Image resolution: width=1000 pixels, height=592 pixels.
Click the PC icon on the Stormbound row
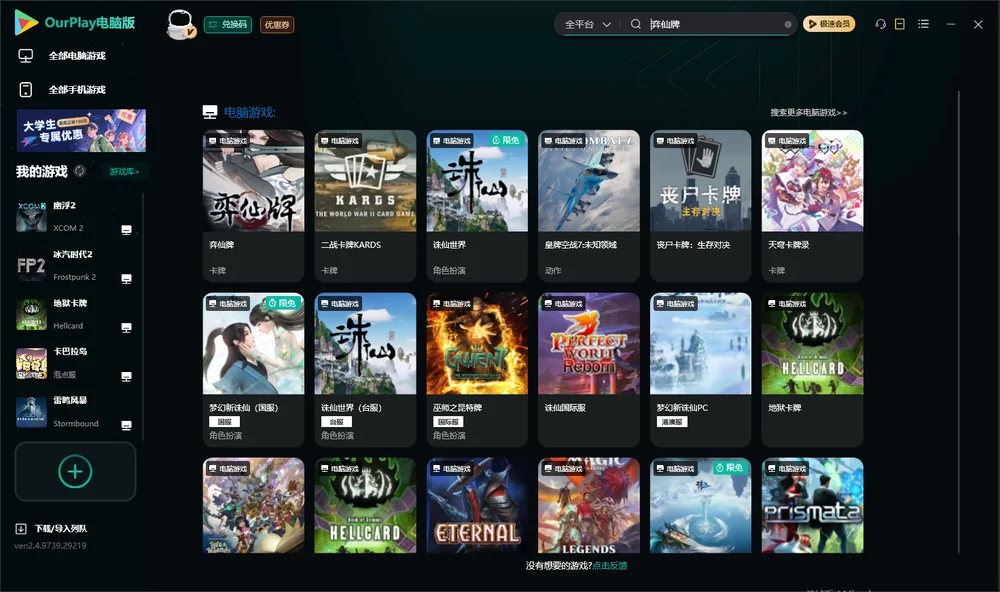point(126,426)
